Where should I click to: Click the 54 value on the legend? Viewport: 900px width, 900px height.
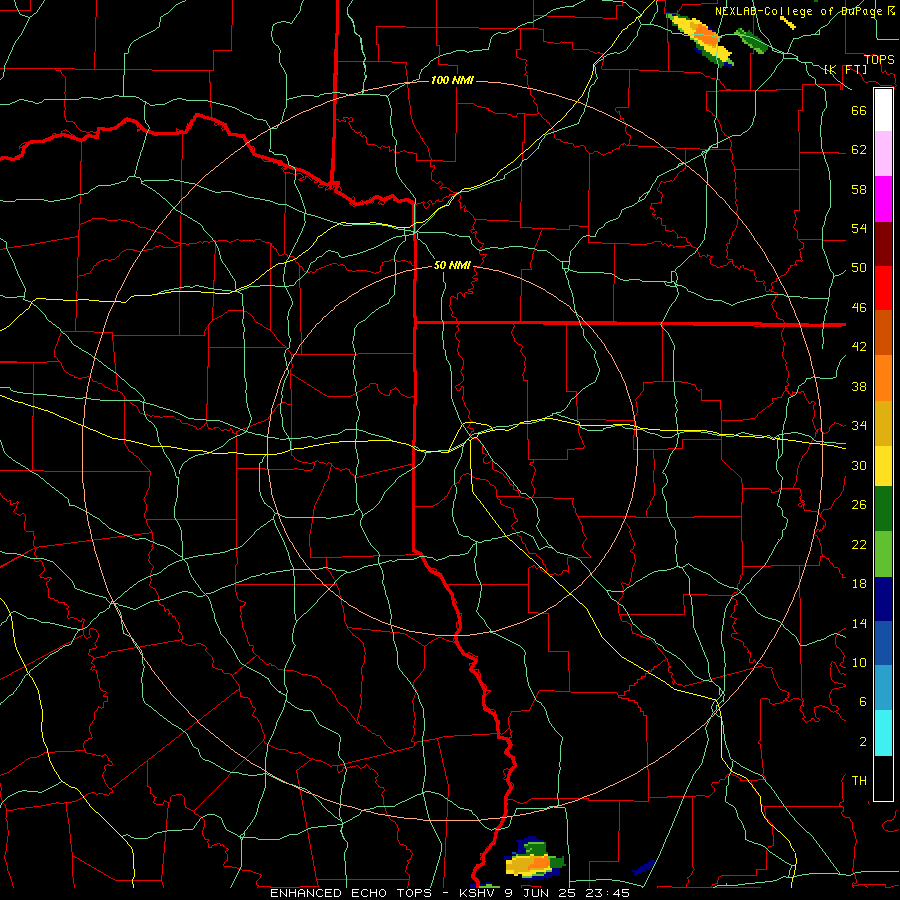859,228
